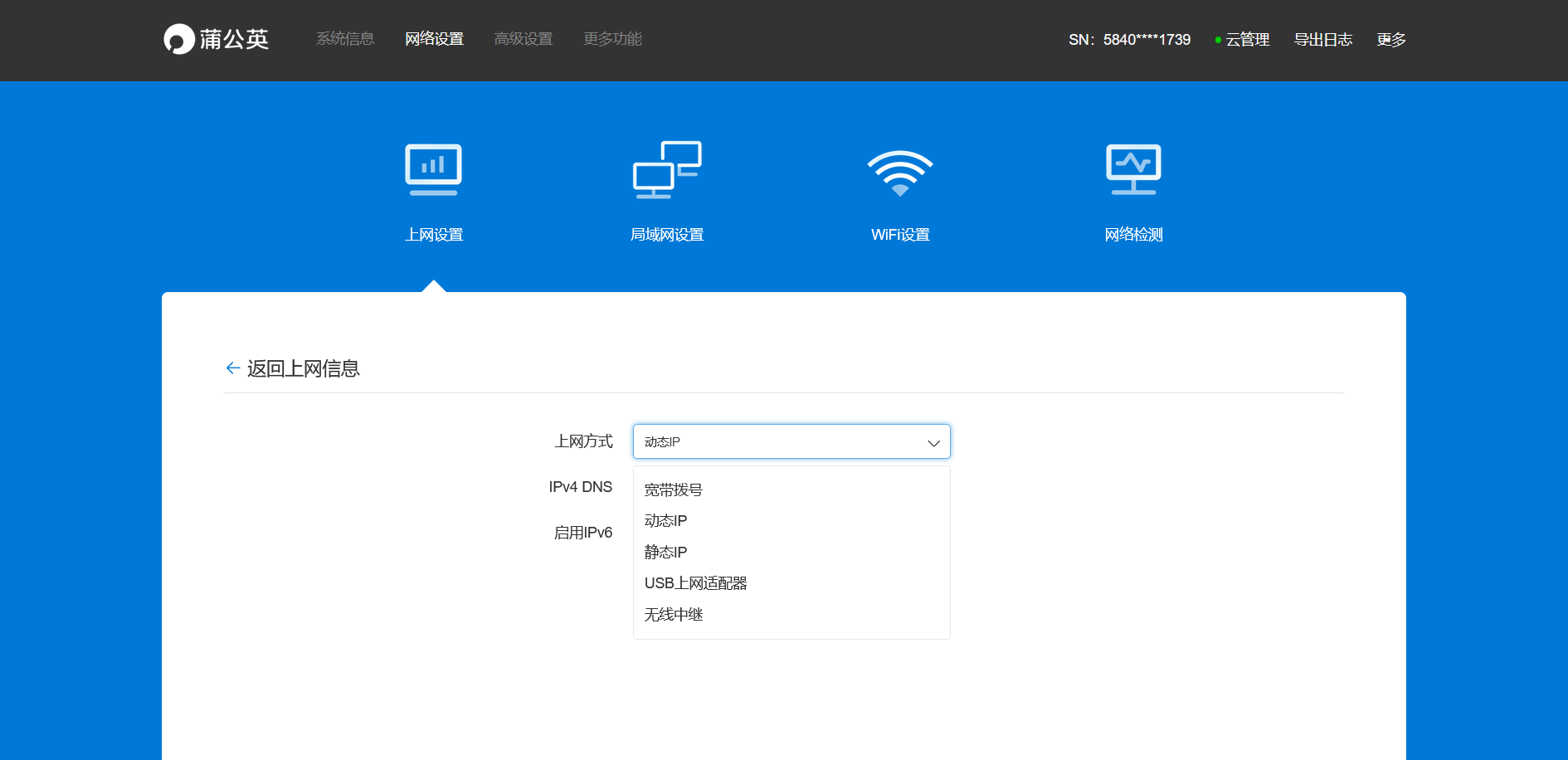This screenshot has height=760, width=1568.
Task: Click 导出日志 button
Action: (x=1323, y=40)
